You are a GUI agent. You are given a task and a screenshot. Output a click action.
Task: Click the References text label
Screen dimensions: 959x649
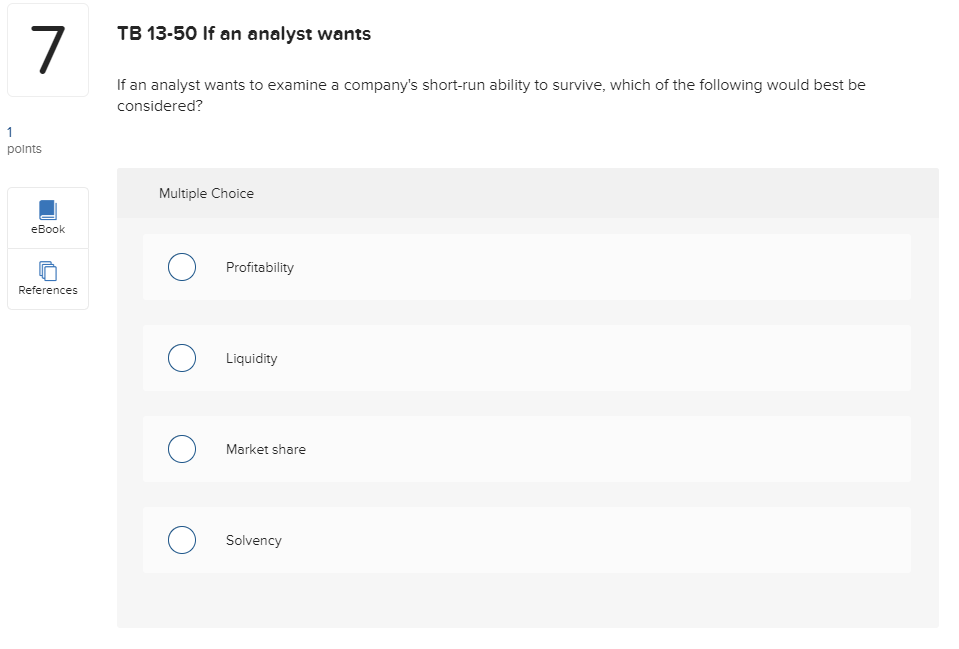coord(48,290)
